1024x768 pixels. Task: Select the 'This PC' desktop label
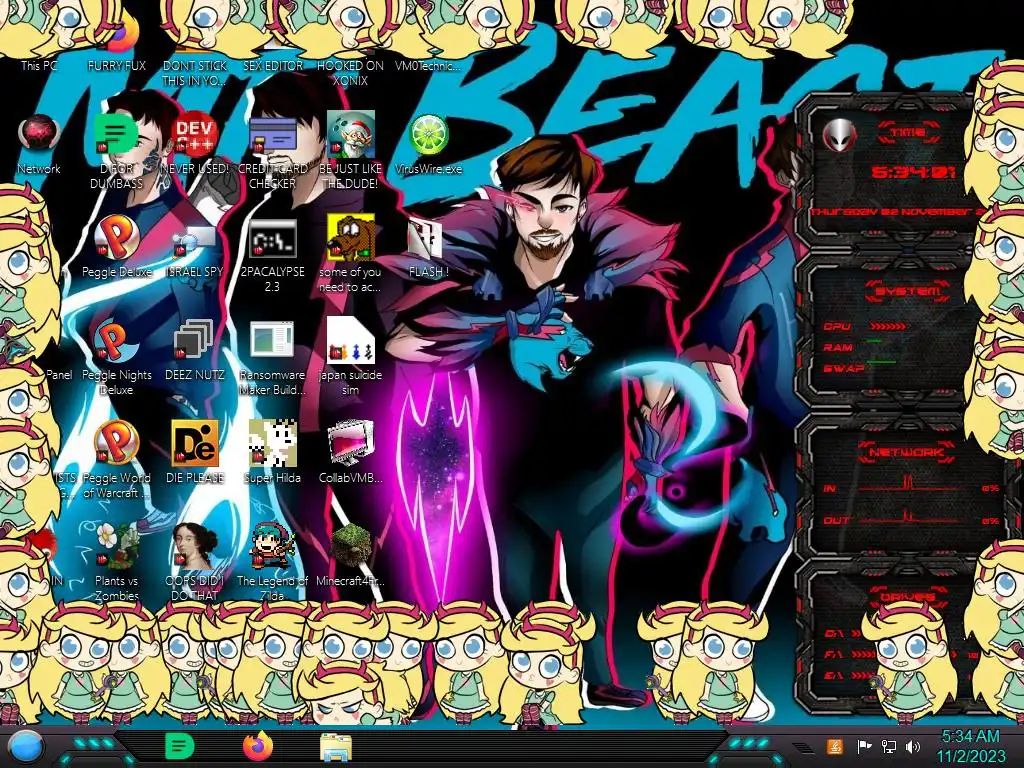(39, 65)
